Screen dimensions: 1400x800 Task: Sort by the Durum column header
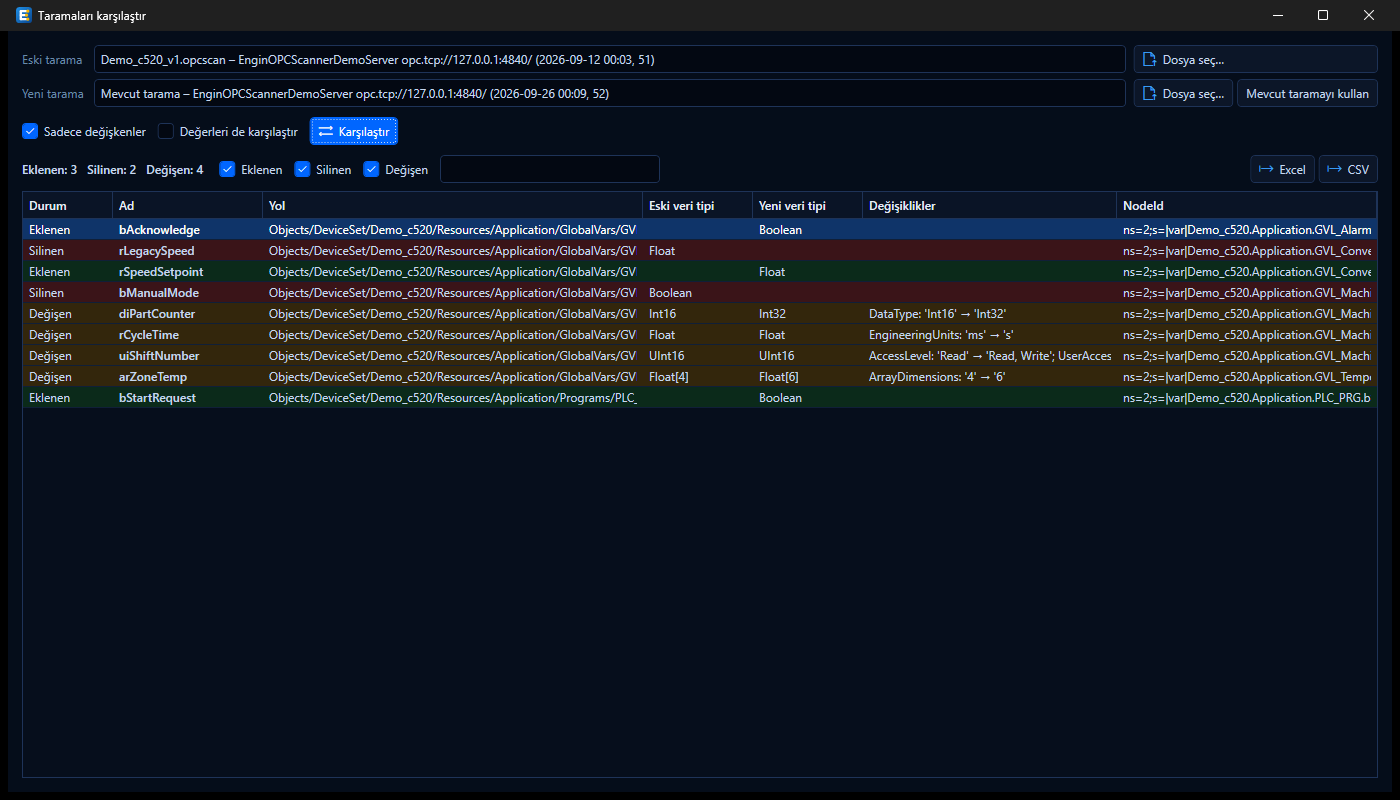click(x=68, y=206)
